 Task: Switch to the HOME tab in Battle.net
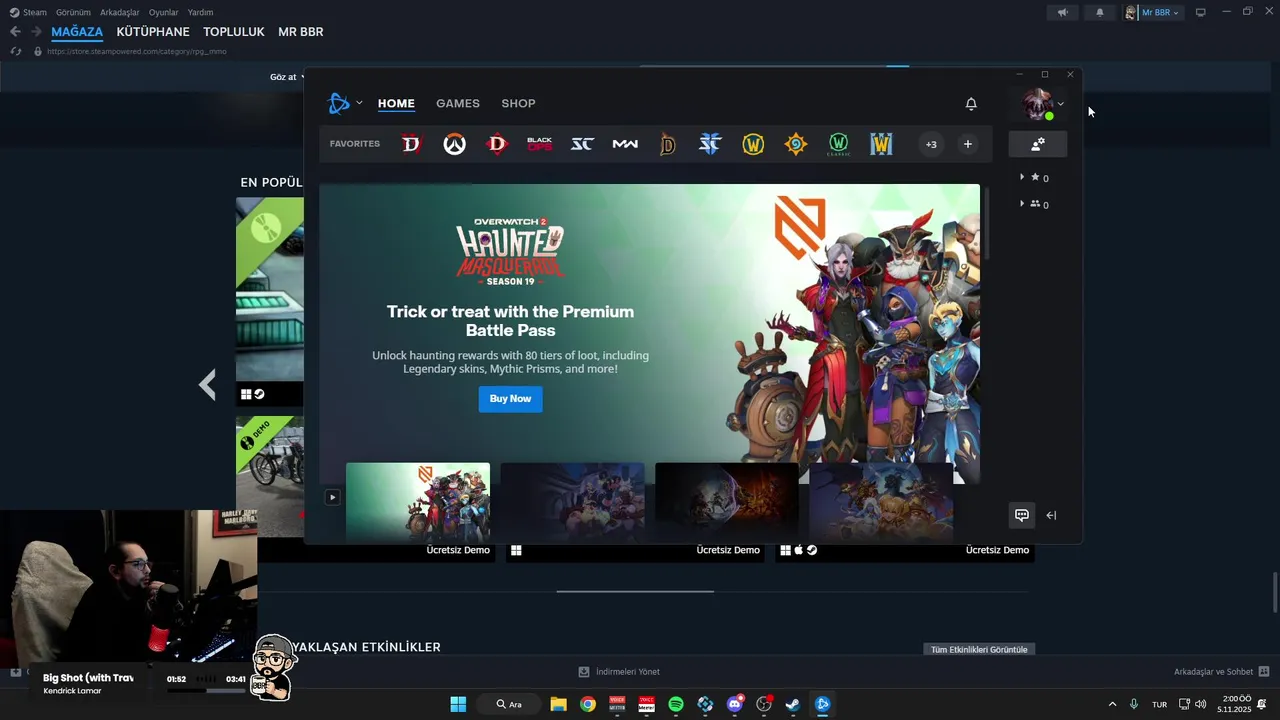coord(396,103)
